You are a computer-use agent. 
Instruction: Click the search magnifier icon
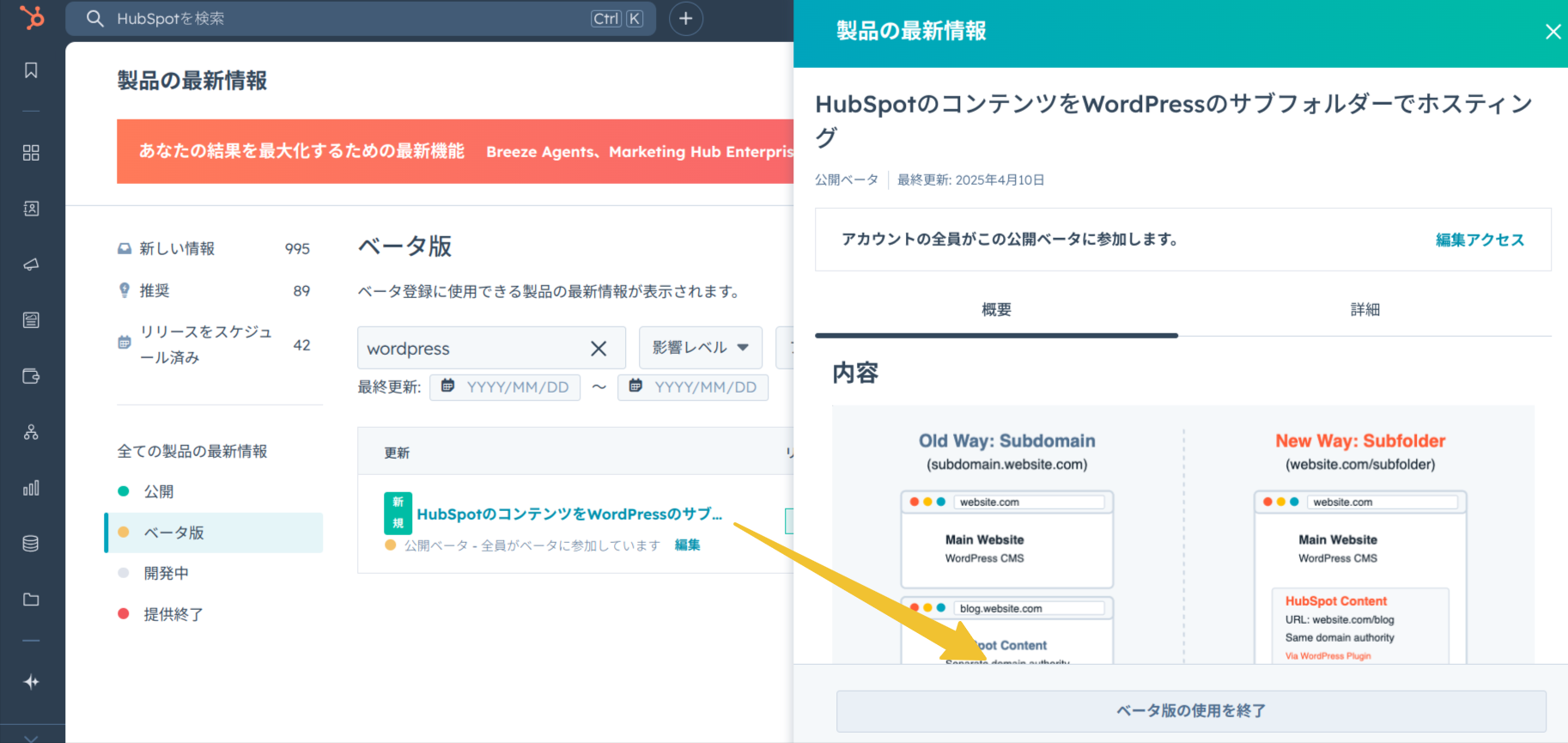point(95,19)
